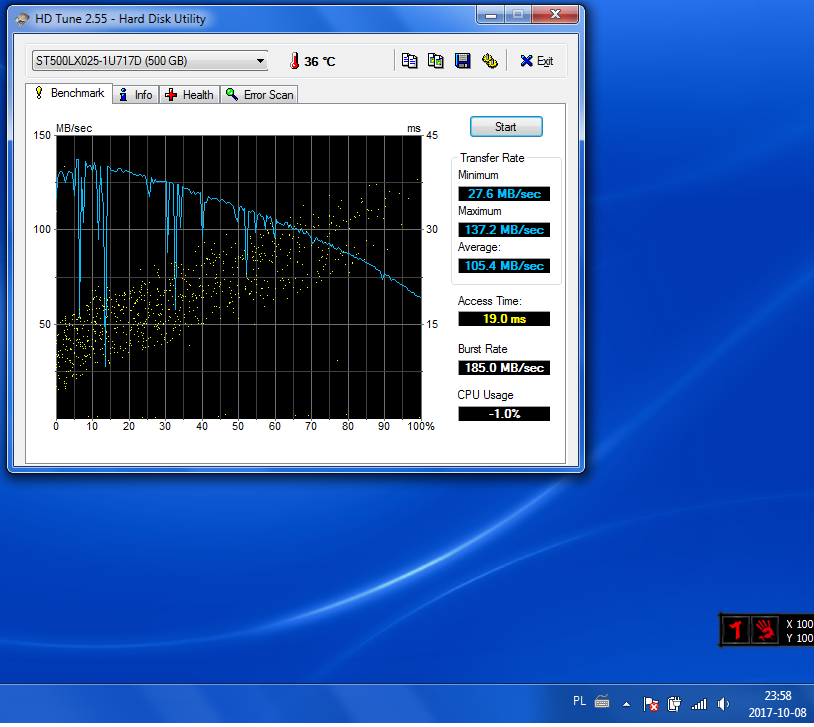Viewport: 814px width, 727px height.
Task: Click the HD Tune 2.55 window title text
Action: tap(120, 19)
